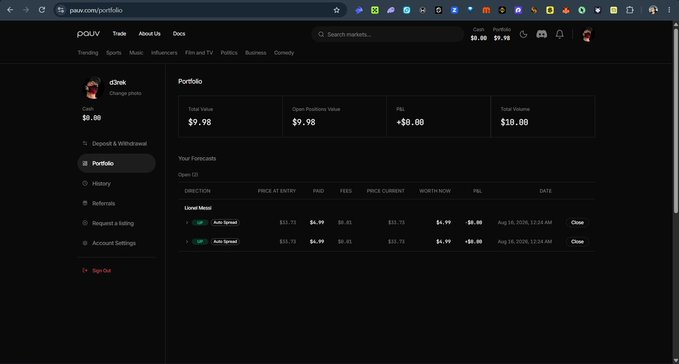This screenshot has width=679, height=364.
Task: Click the browser address bar URL
Action: coord(96,10)
